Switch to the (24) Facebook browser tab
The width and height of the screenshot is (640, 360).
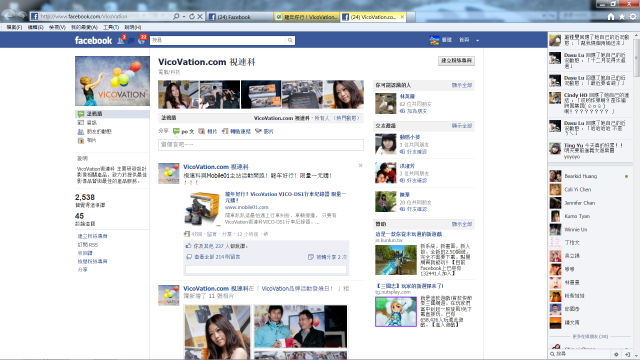(240, 17)
